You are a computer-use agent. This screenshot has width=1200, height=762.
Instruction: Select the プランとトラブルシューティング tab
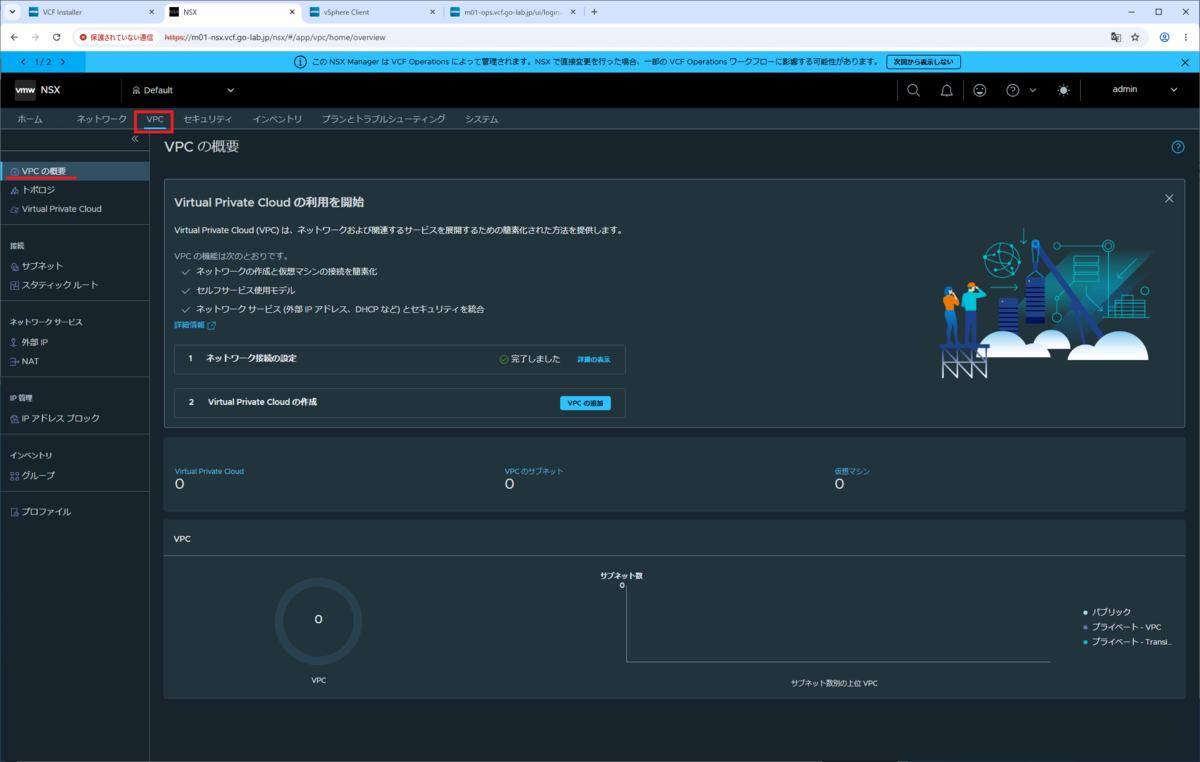click(x=384, y=119)
